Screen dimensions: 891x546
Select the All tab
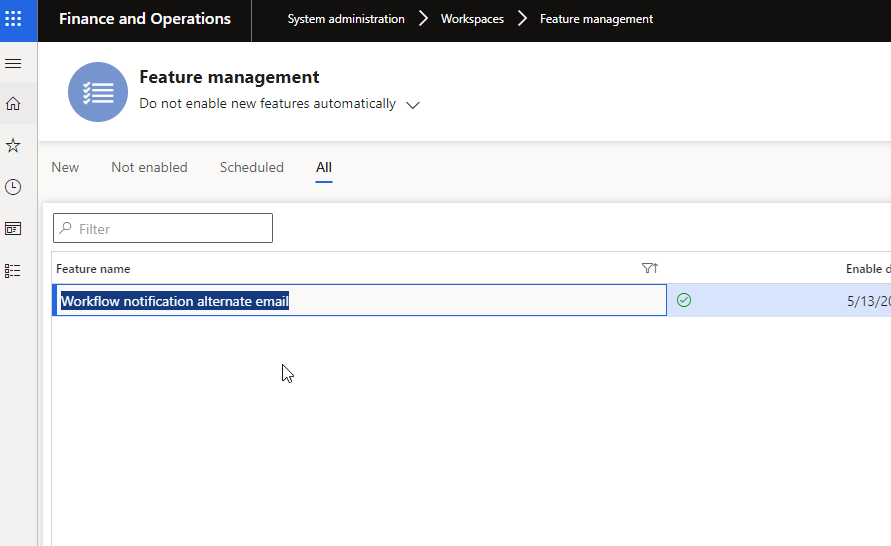(x=324, y=168)
